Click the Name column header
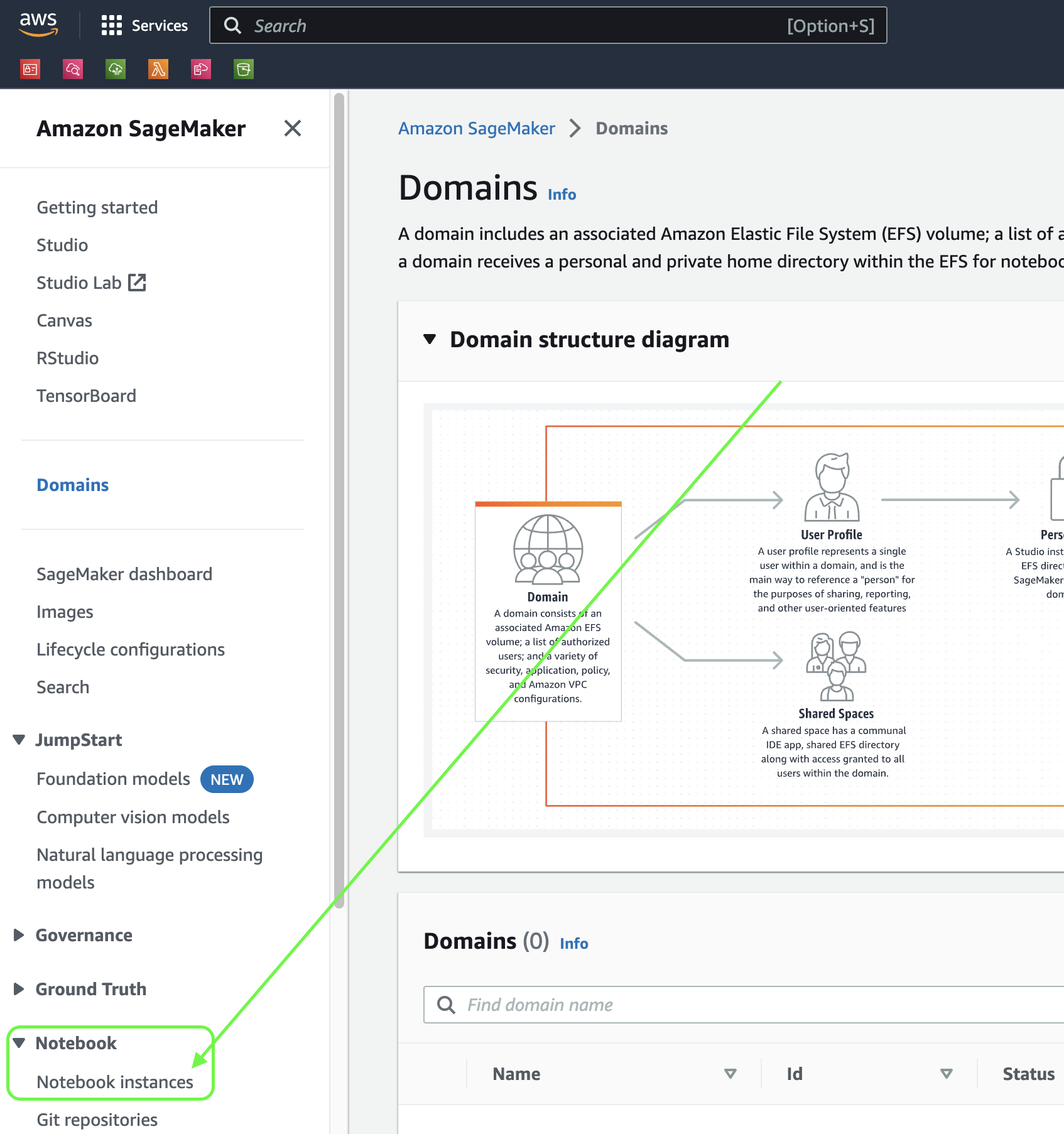This screenshot has height=1134, width=1064. pyautogui.click(x=516, y=1074)
